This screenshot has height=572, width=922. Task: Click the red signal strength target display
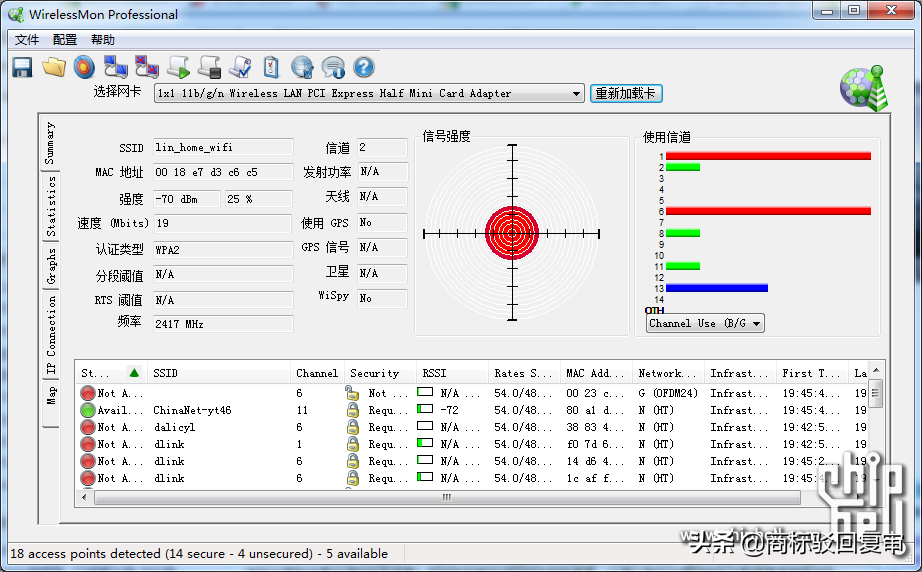pos(512,233)
